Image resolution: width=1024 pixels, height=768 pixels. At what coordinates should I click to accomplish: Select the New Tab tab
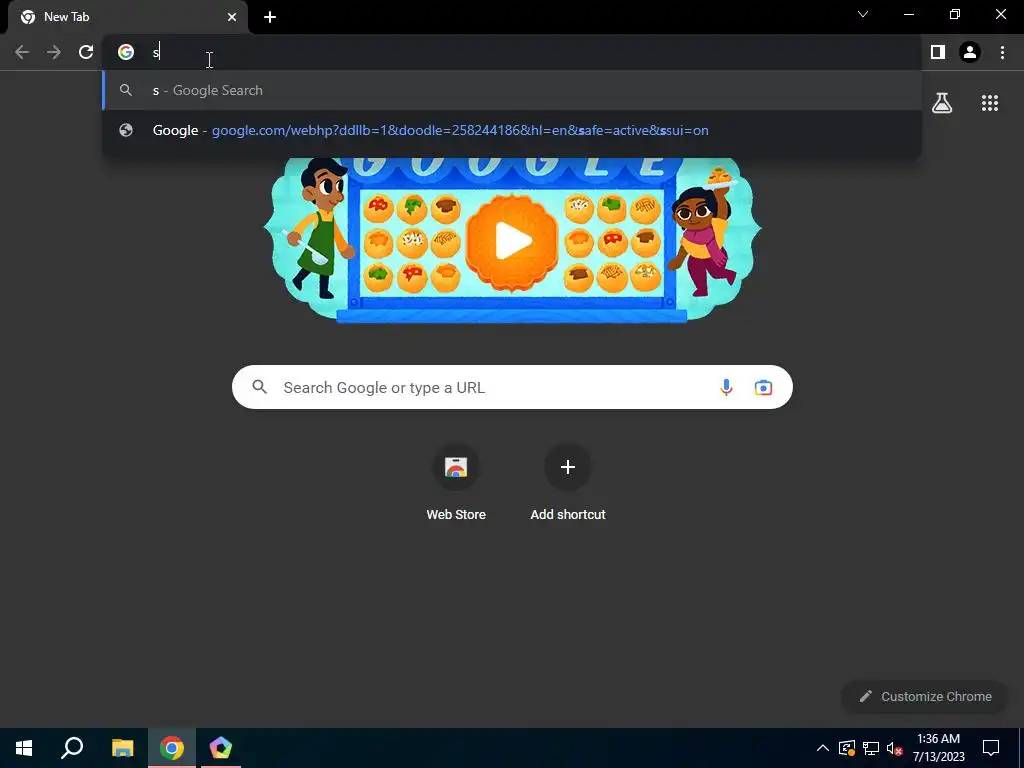127,17
